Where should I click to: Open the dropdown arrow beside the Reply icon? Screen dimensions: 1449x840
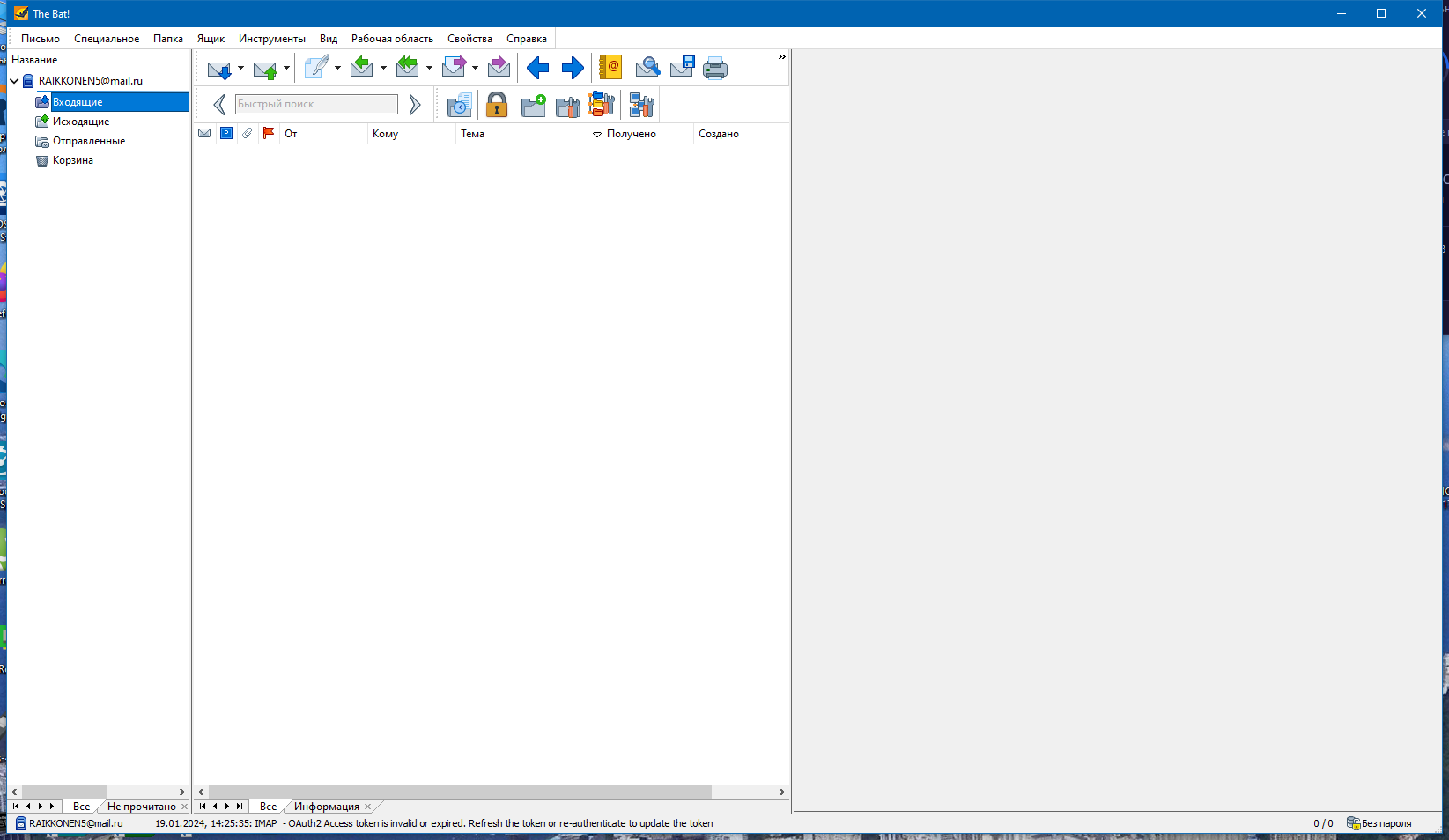click(383, 69)
